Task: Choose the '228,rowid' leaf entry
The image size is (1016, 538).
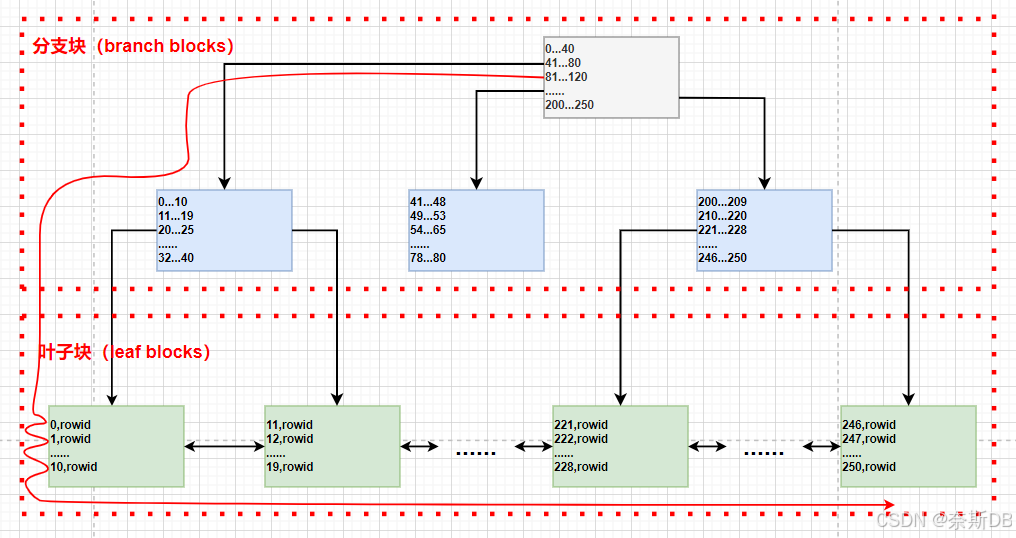Action: (581, 467)
